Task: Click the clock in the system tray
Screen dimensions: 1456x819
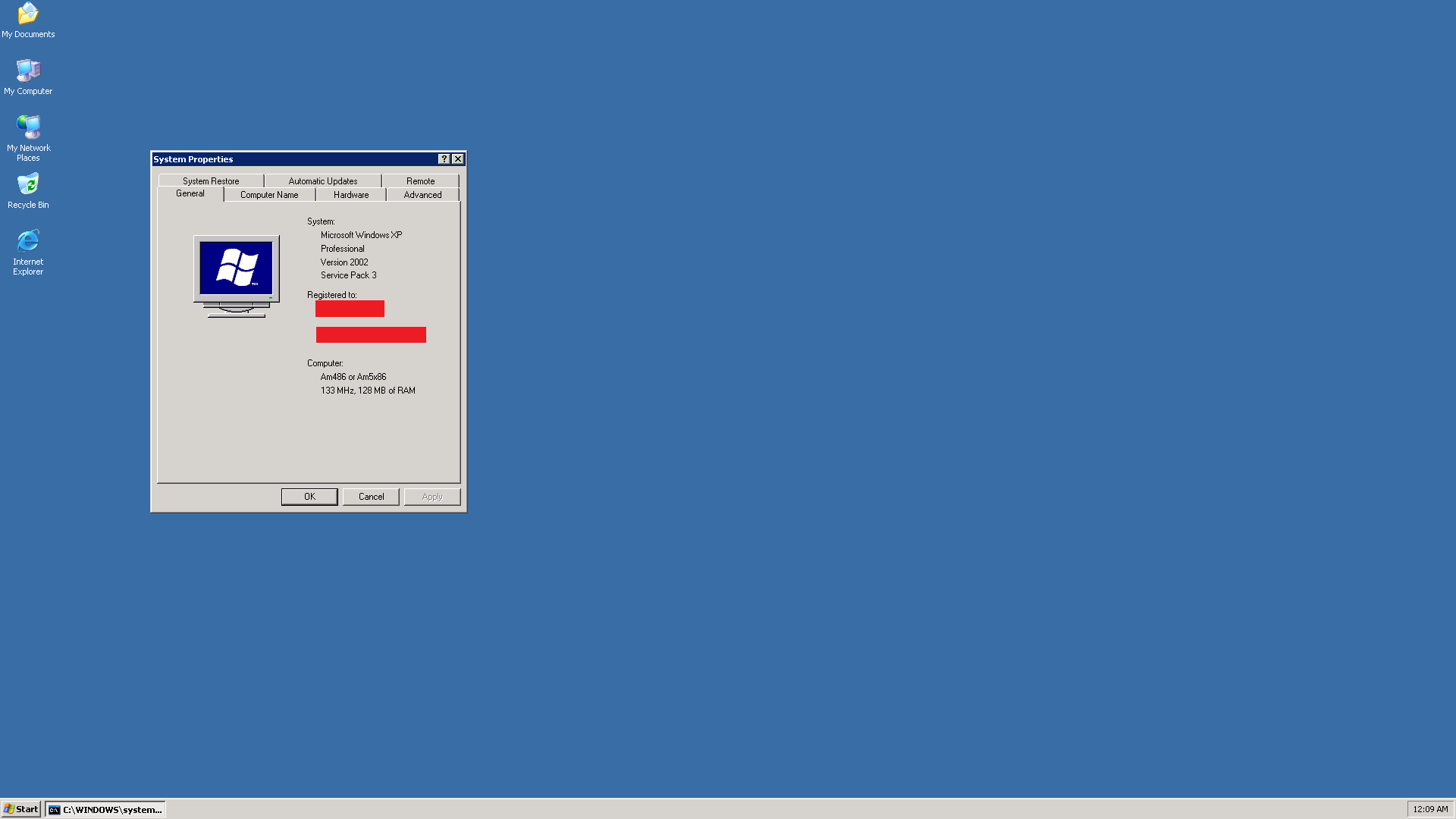Action: [x=1430, y=808]
